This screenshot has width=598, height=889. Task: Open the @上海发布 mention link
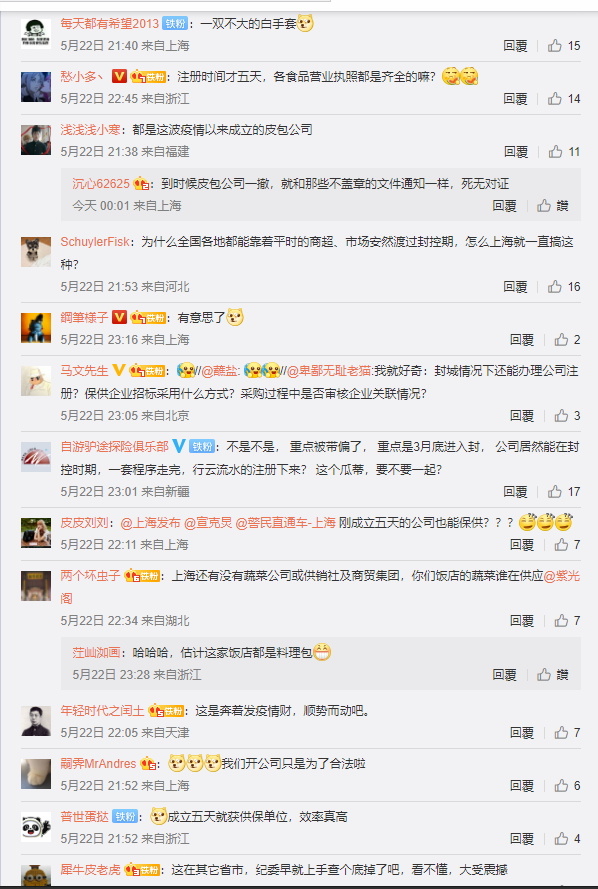click(x=150, y=522)
